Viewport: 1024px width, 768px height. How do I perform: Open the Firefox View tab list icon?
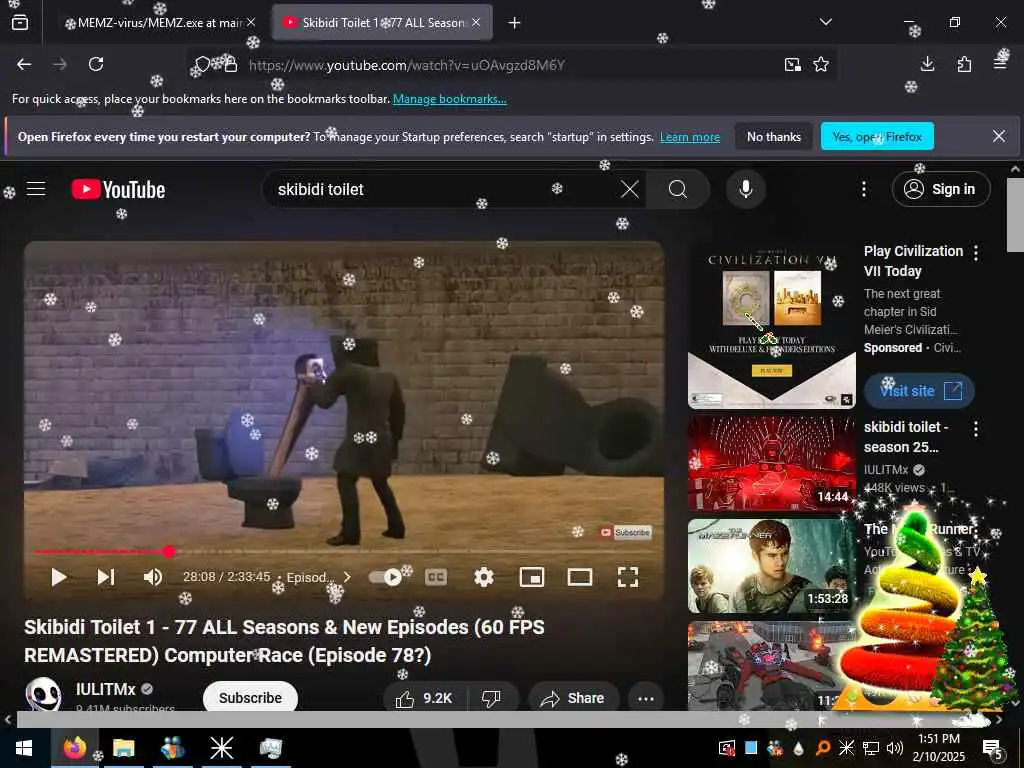[x=20, y=23]
